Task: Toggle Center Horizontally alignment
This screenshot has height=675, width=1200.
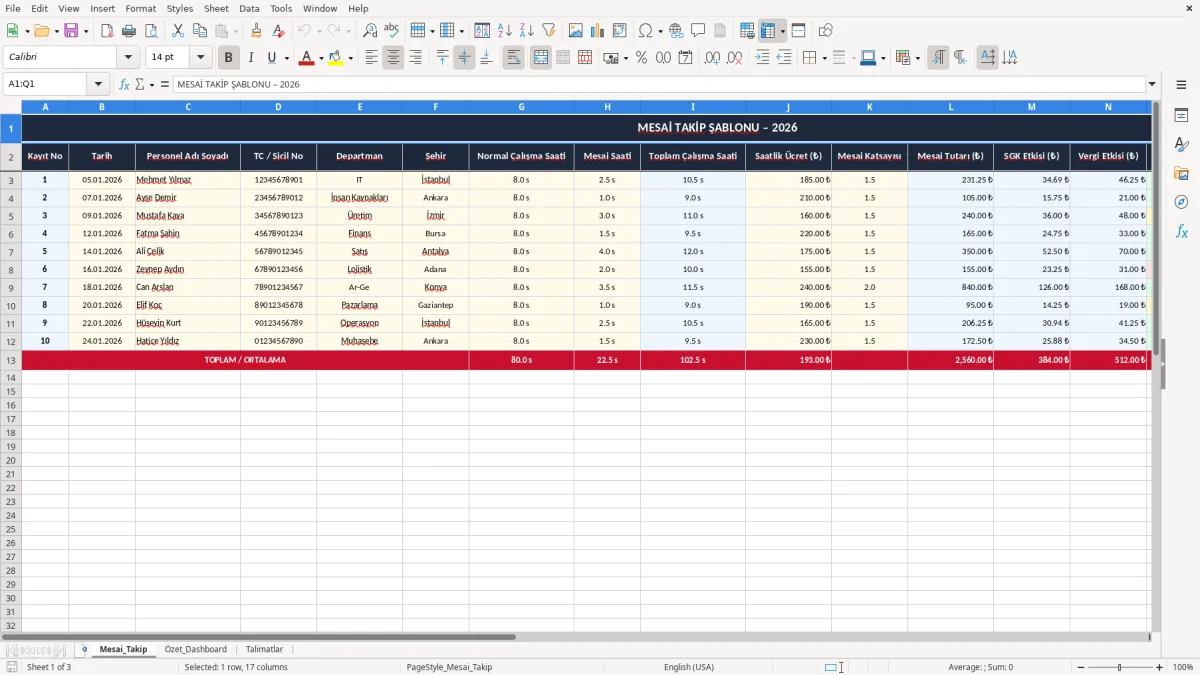Action: (393, 58)
